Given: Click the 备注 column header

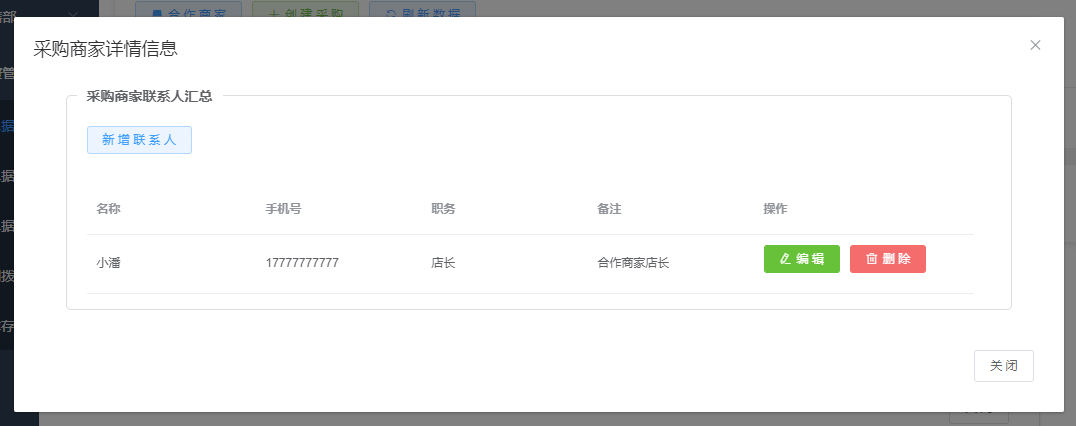Looking at the screenshot, I should (609, 209).
